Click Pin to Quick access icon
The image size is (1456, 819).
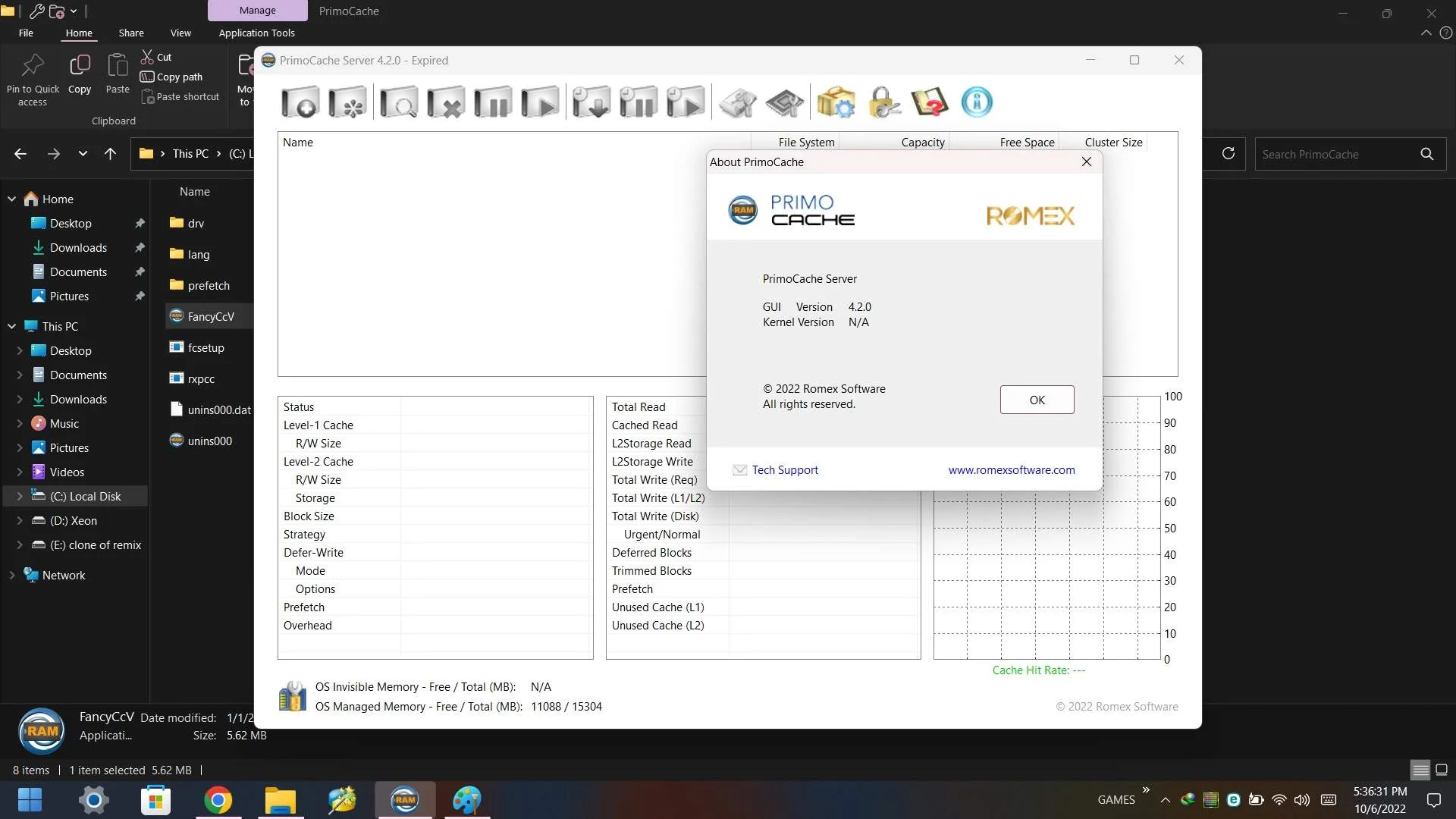pos(33,79)
